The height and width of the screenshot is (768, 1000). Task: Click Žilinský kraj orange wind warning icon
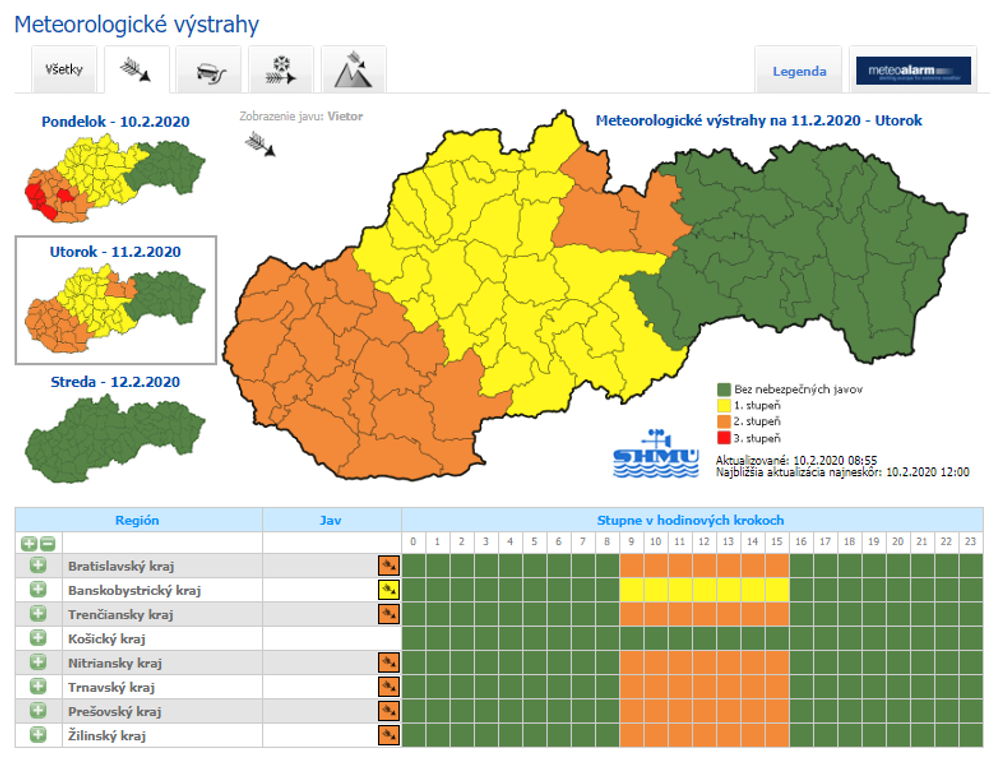[388, 736]
